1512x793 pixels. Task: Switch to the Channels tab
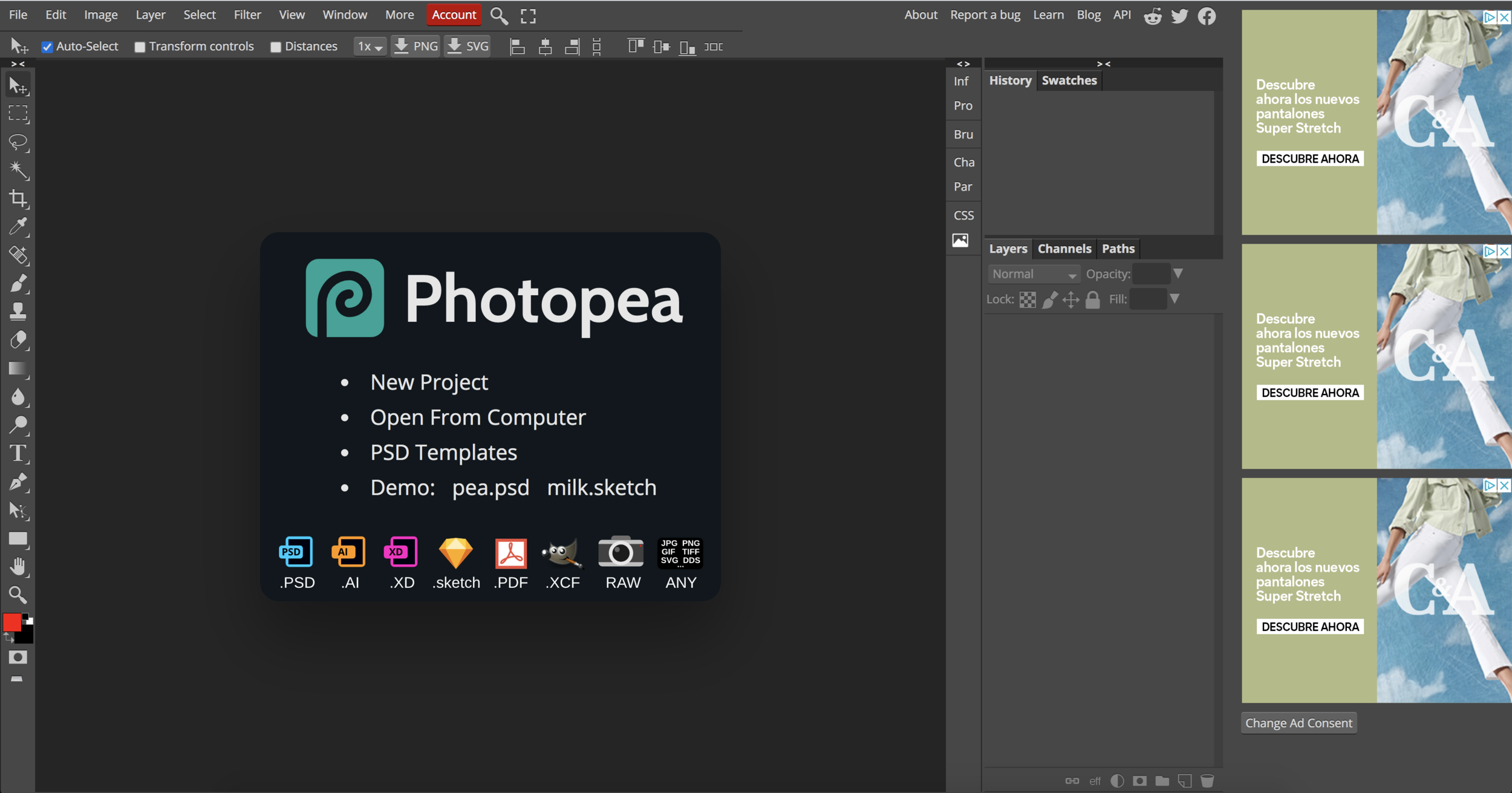click(x=1064, y=249)
